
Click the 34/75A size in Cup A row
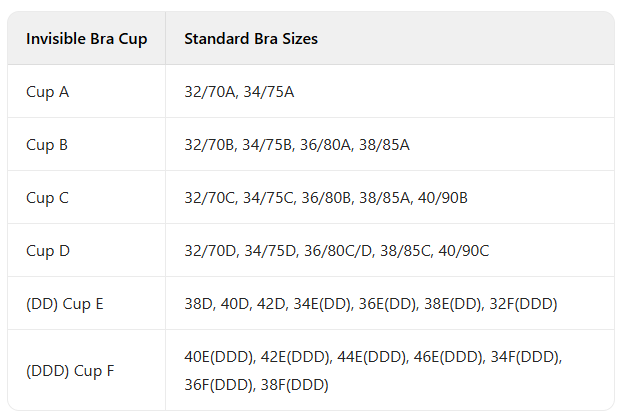269,92
